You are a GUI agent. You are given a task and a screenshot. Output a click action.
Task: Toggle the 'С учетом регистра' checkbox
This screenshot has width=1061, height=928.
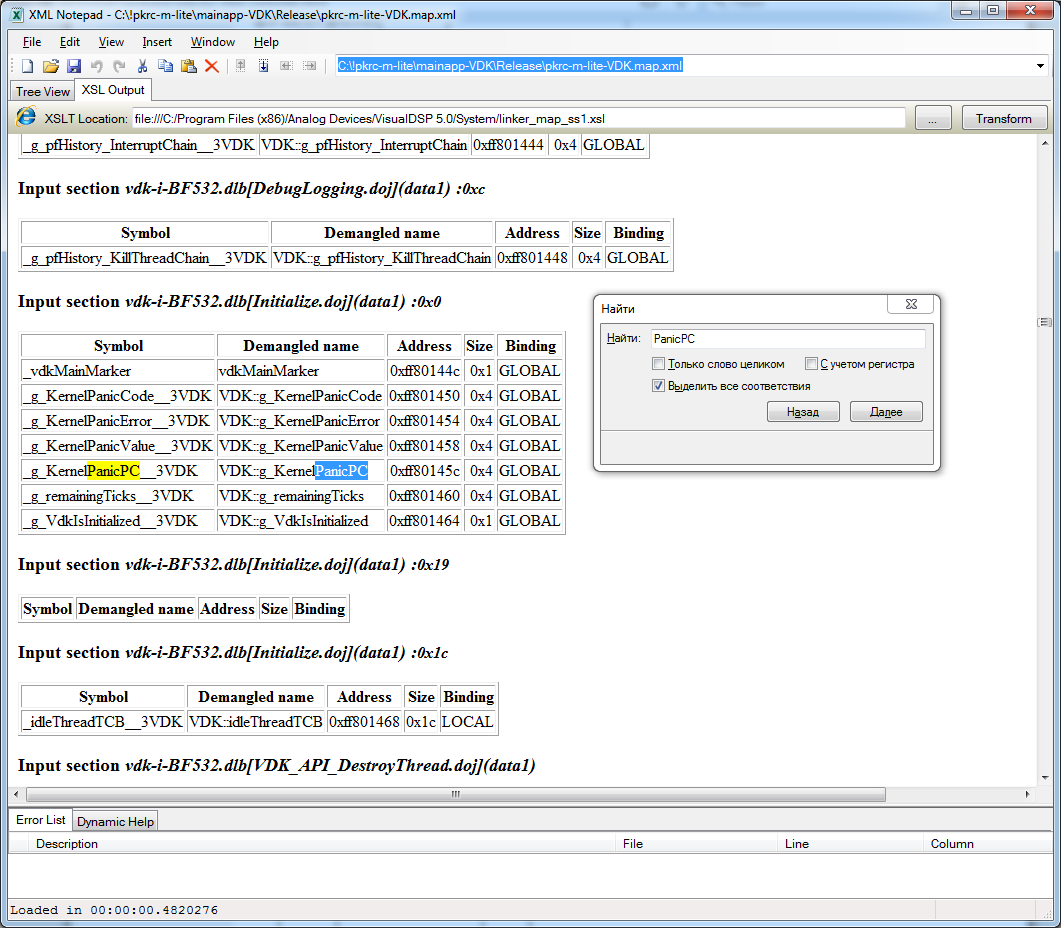pyautogui.click(x=812, y=364)
